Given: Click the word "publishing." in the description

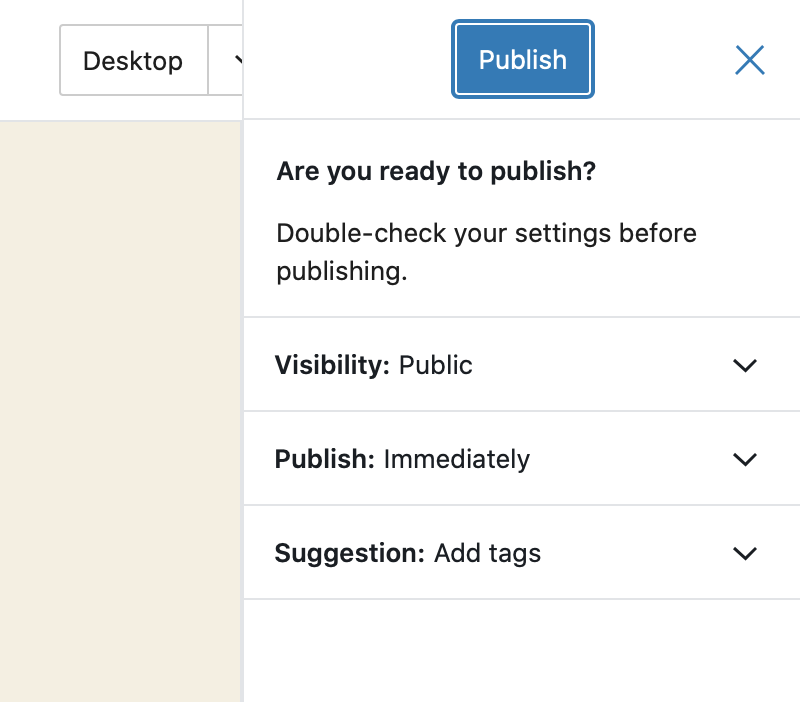Looking at the screenshot, I should 341,271.
